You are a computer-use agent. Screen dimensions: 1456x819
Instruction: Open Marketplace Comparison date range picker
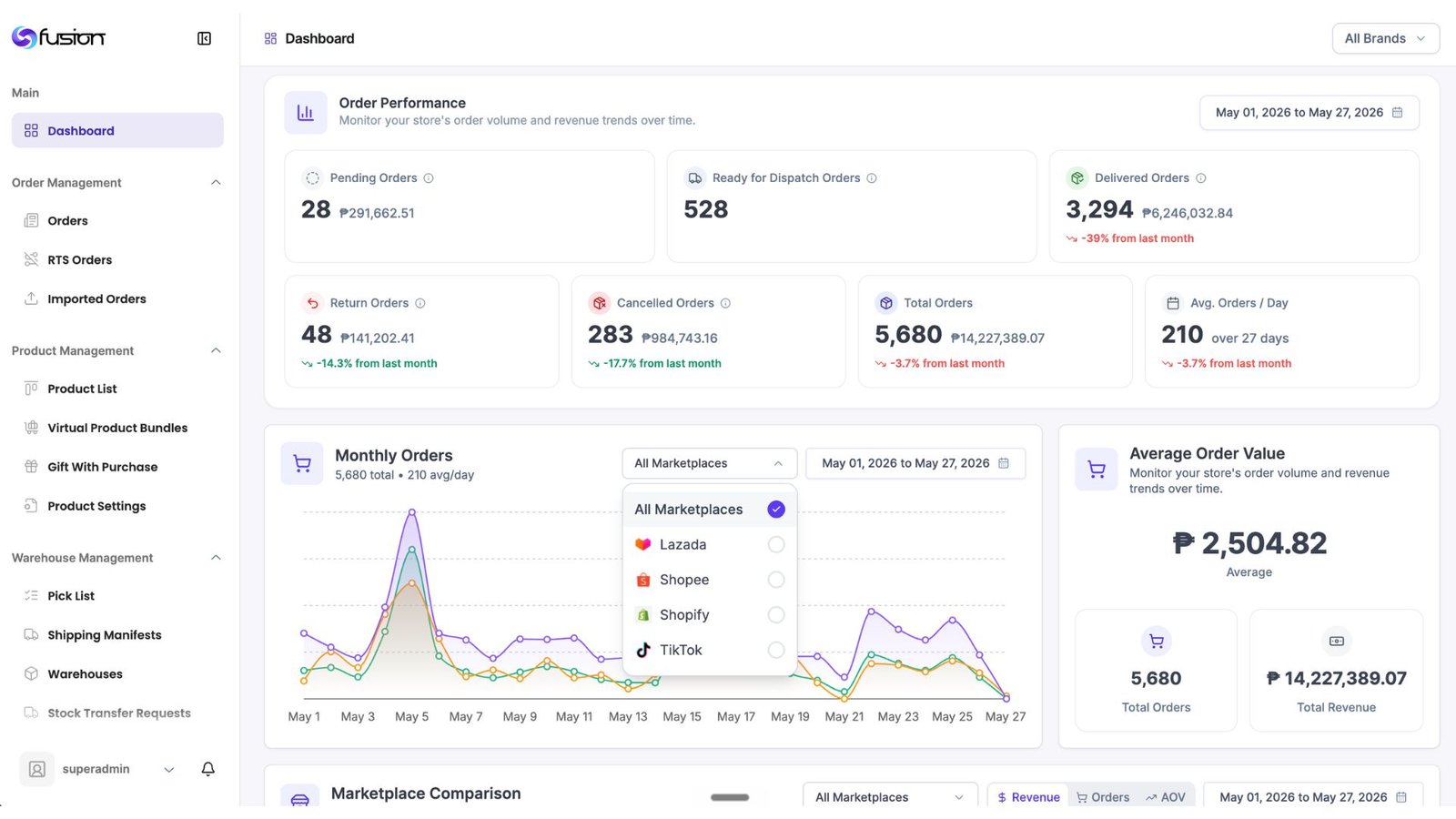(1313, 796)
